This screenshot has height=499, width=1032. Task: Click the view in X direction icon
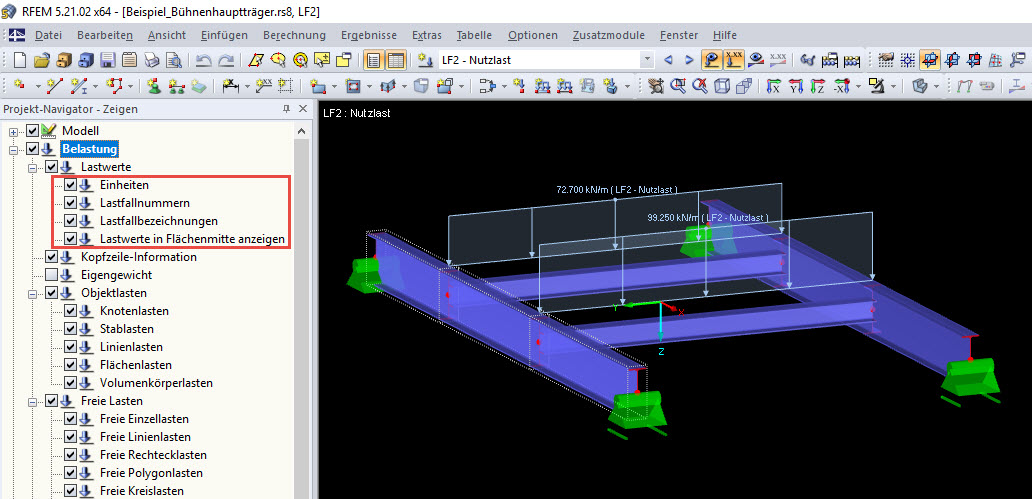(x=774, y=86)
